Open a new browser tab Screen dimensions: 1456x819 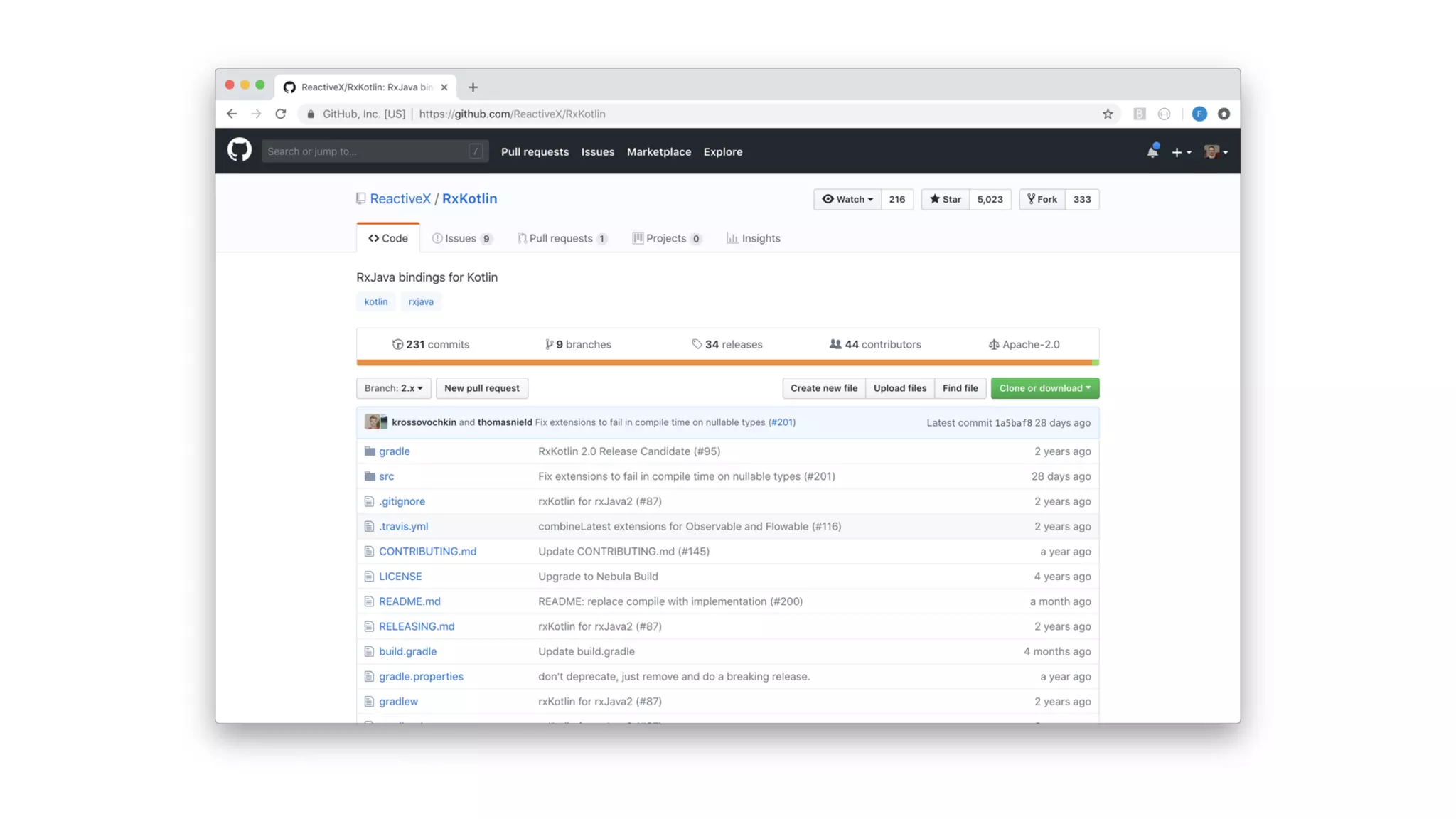tap(473, 87)
